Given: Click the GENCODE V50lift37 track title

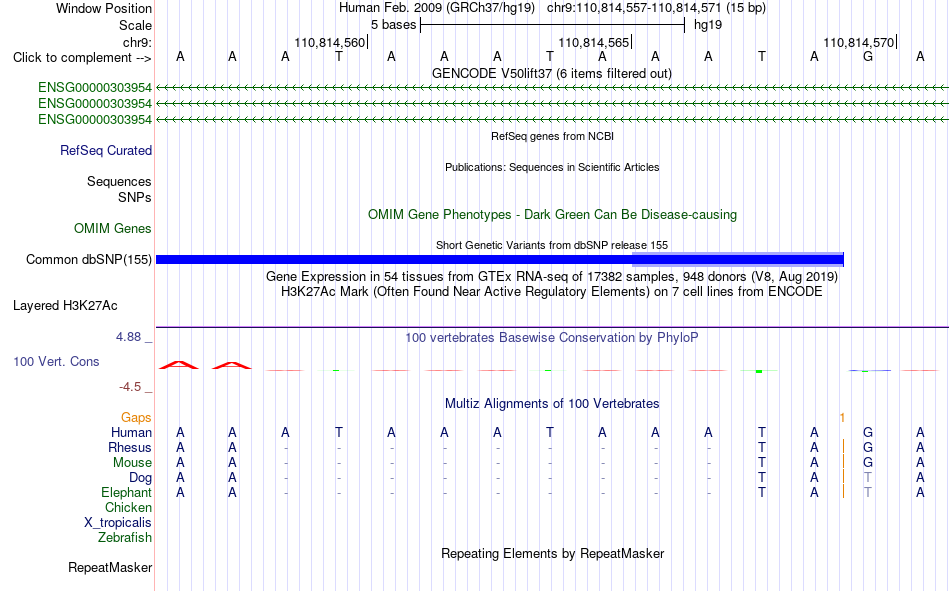Looking at the screenshot, I should point(551,73).
